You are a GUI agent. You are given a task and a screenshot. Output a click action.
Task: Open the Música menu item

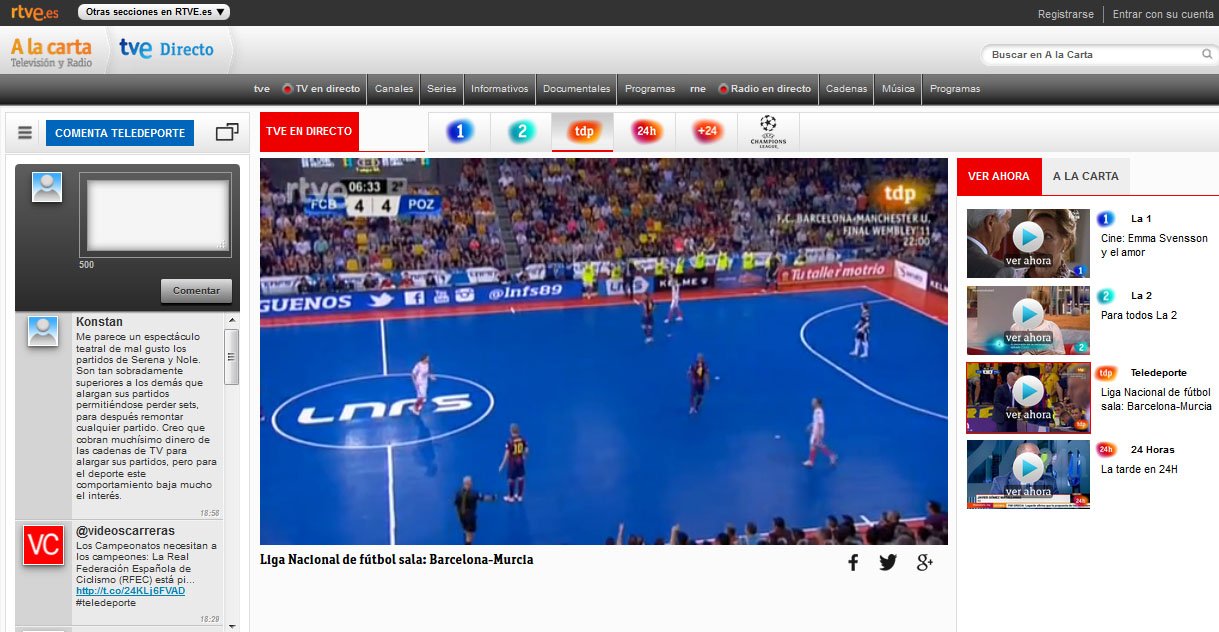coord(898,89)
